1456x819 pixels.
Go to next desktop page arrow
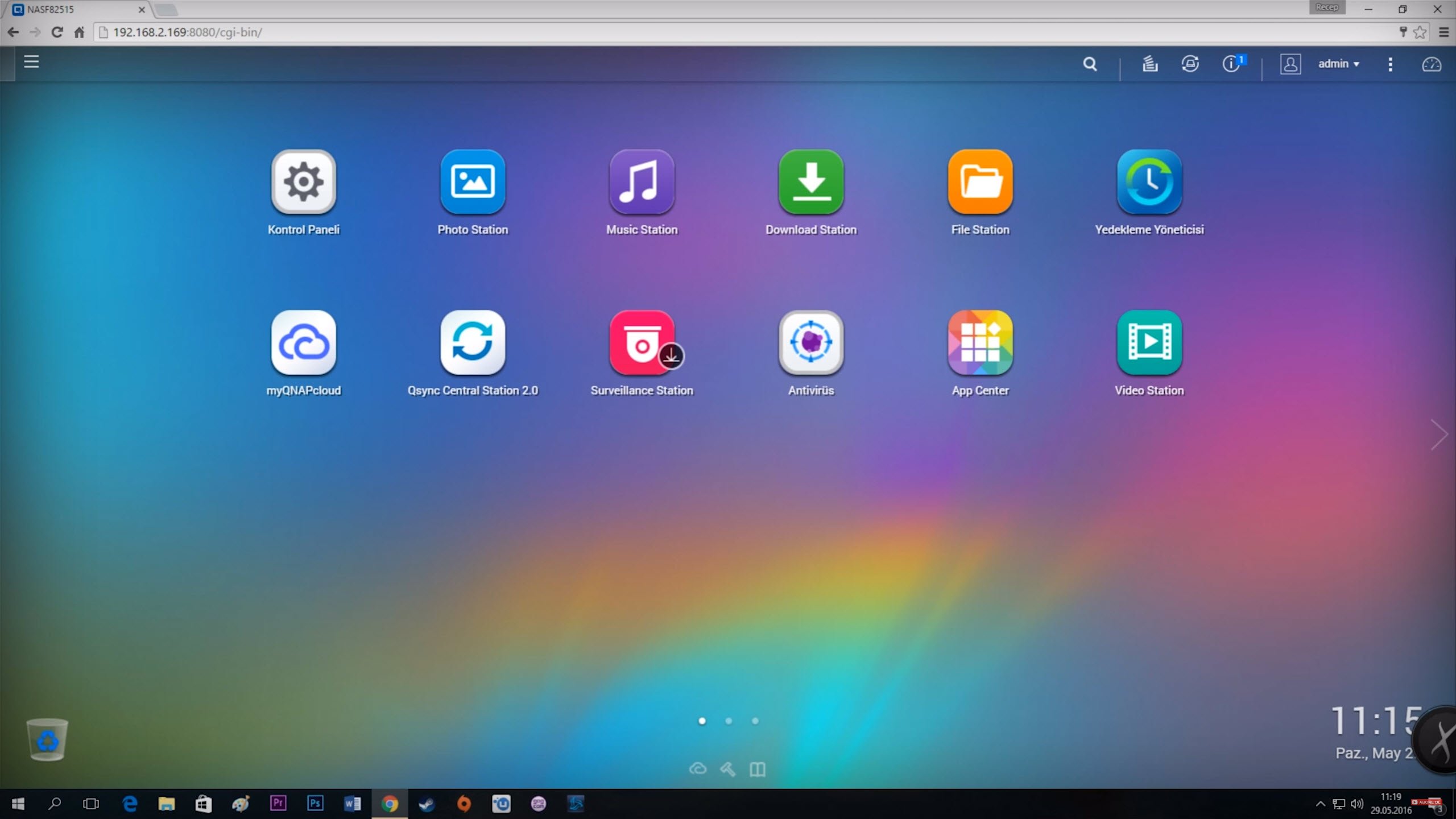(1439, 435)
